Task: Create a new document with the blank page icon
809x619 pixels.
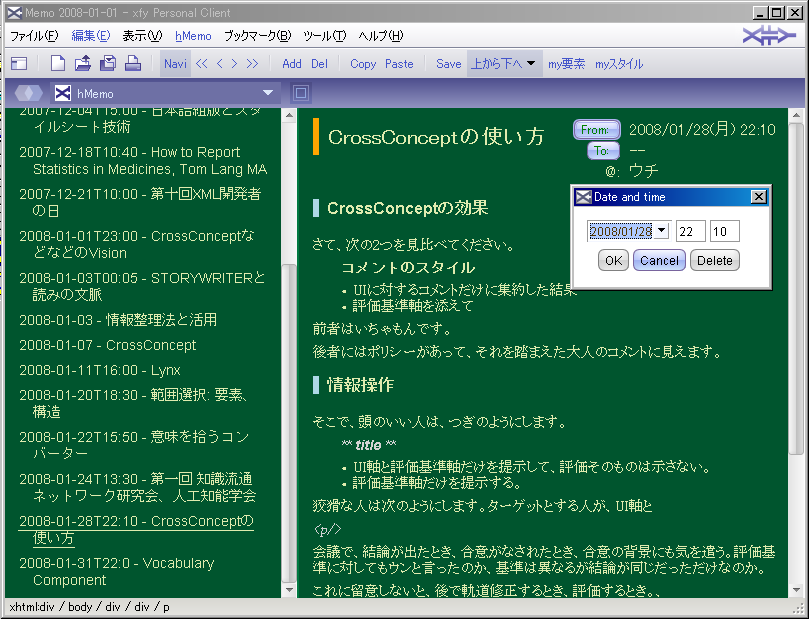Action: (58, 63)
